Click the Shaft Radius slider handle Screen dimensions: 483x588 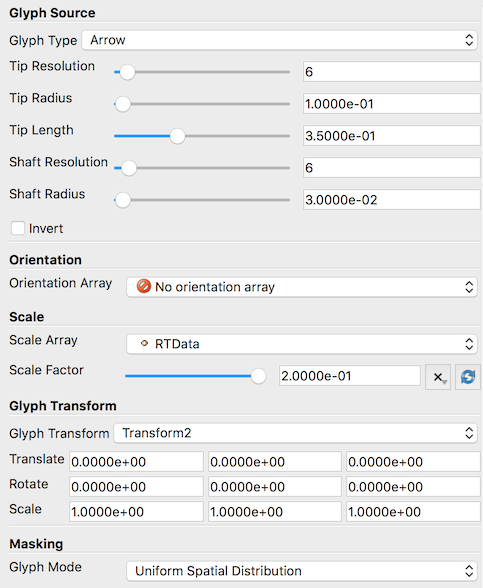[x=123, y=200]
